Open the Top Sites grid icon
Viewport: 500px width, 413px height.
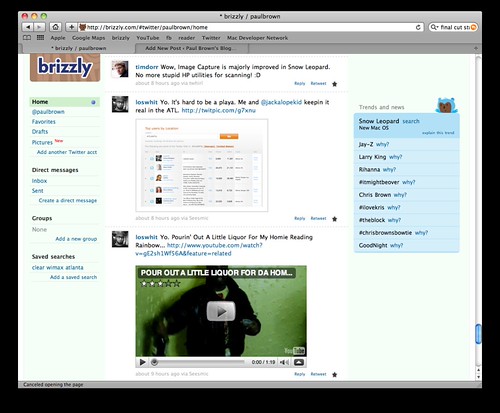coord(40,38)
